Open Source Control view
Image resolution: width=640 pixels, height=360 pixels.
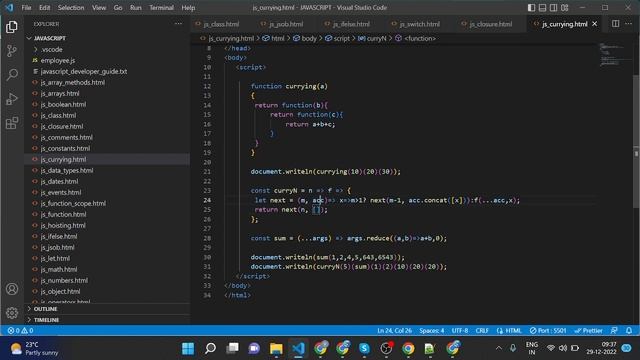12,51
